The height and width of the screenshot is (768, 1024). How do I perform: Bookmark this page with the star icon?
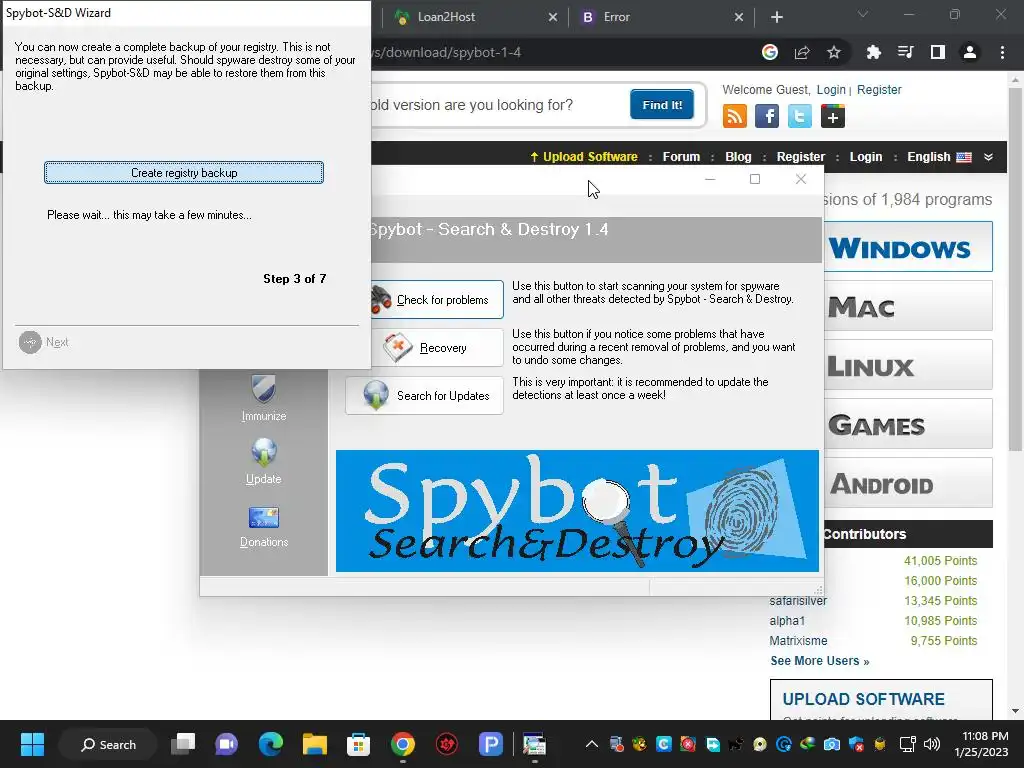(x=834, y=52)
